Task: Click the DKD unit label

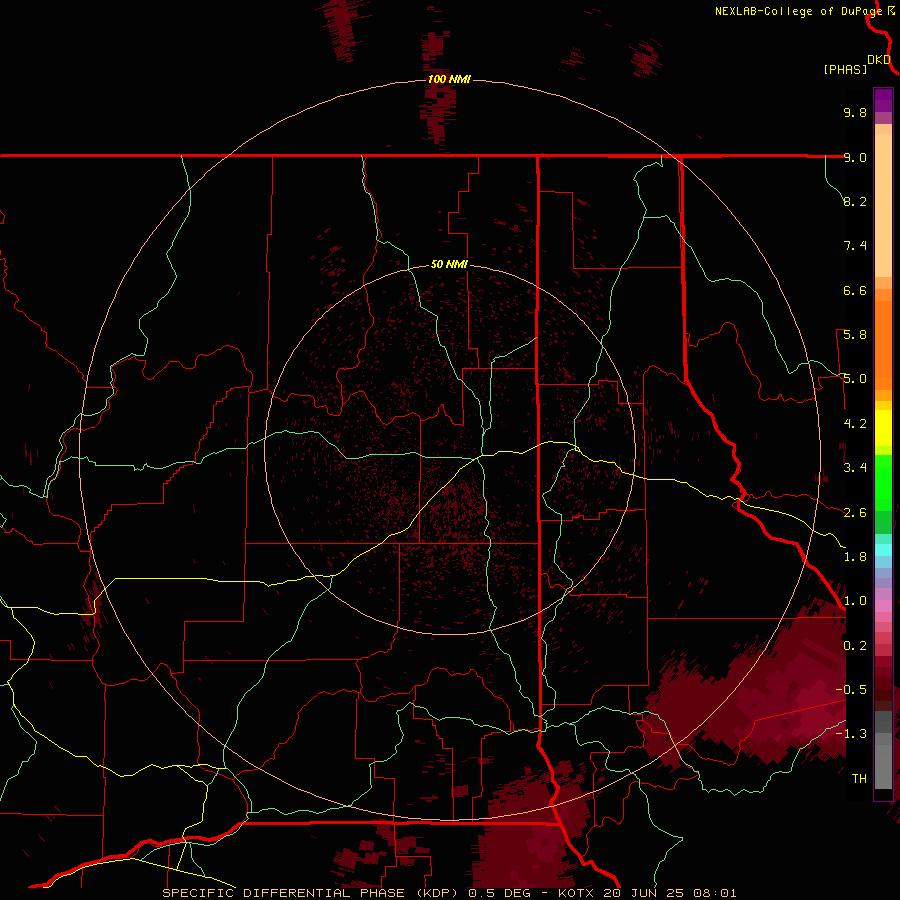Action: click(879, 60)
